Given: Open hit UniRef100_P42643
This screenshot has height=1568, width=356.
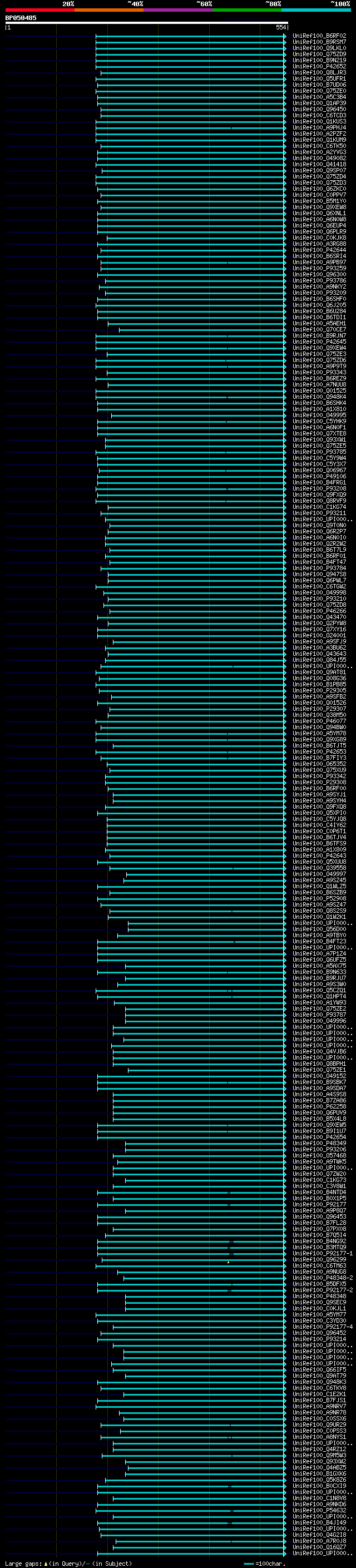Looking at the screenshot, I should [319, 856].
